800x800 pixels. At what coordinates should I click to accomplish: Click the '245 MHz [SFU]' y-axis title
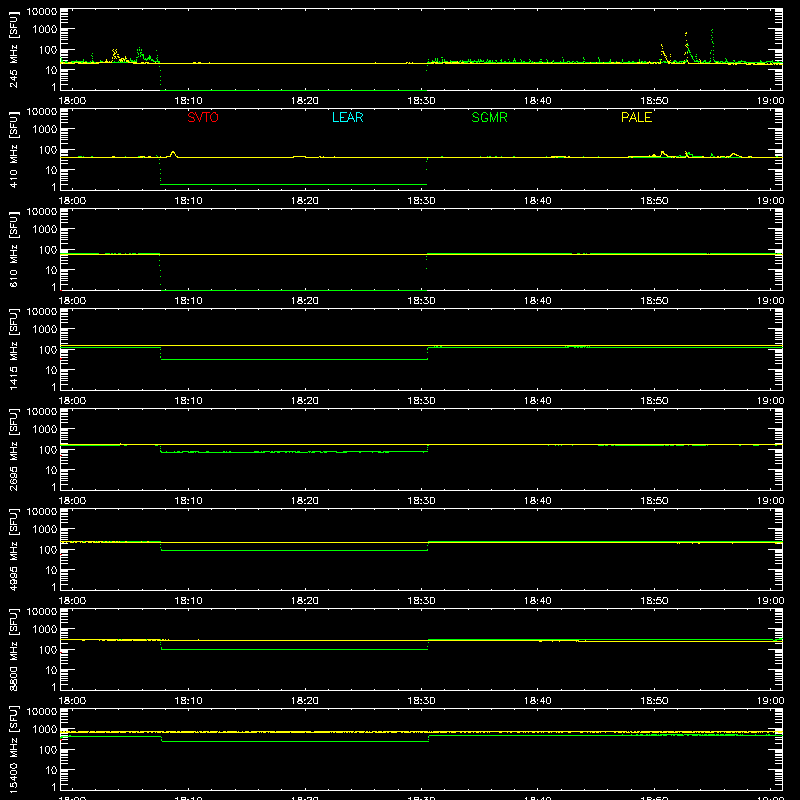(x=14, y=49)
